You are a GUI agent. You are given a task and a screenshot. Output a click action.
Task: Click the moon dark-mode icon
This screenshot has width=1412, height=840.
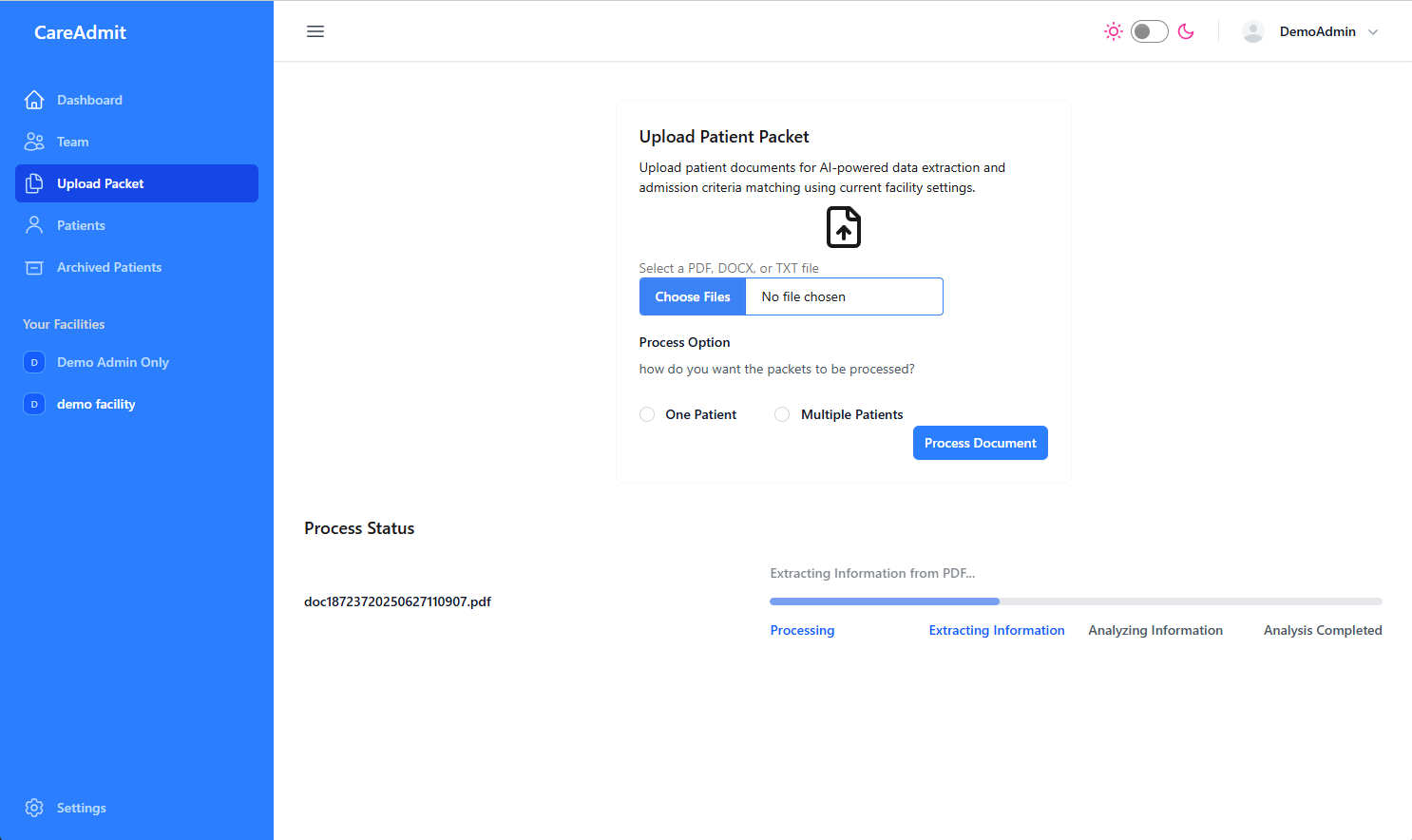1186,31
